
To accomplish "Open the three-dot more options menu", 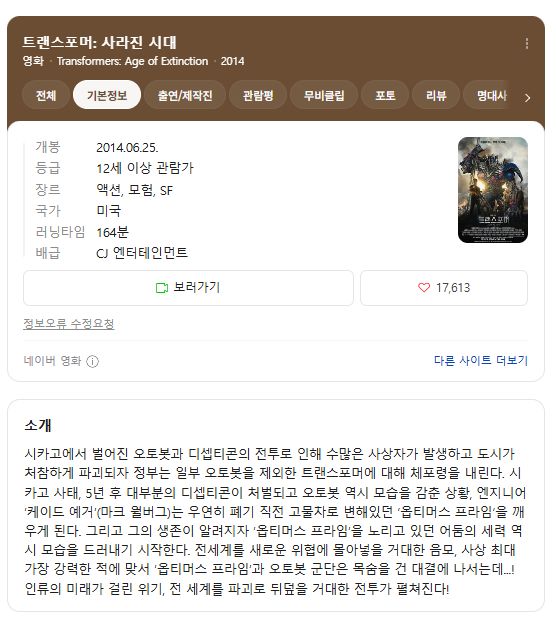I will (x=527, y=43).
